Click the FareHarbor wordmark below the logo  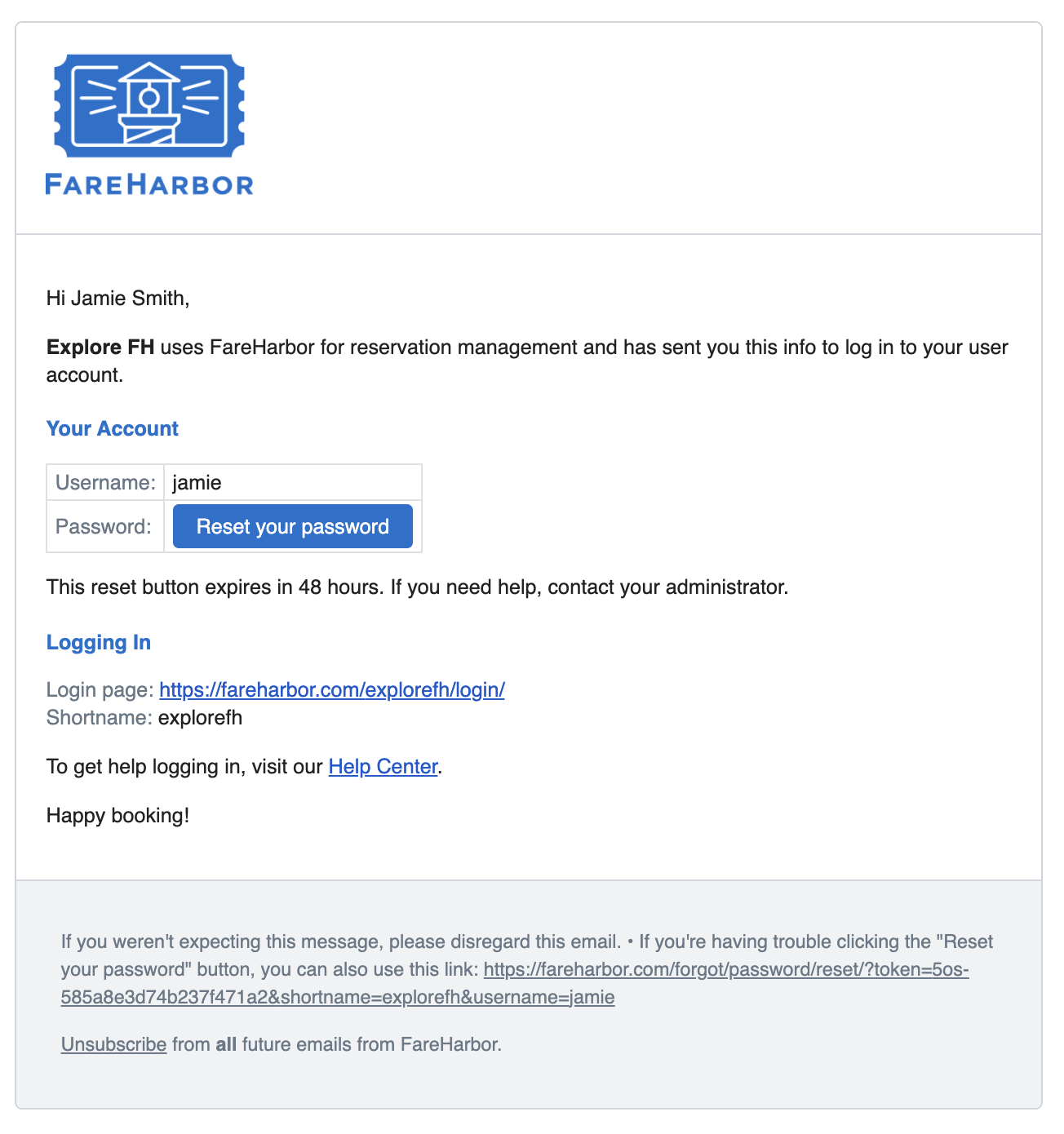(x=150, y=185)
